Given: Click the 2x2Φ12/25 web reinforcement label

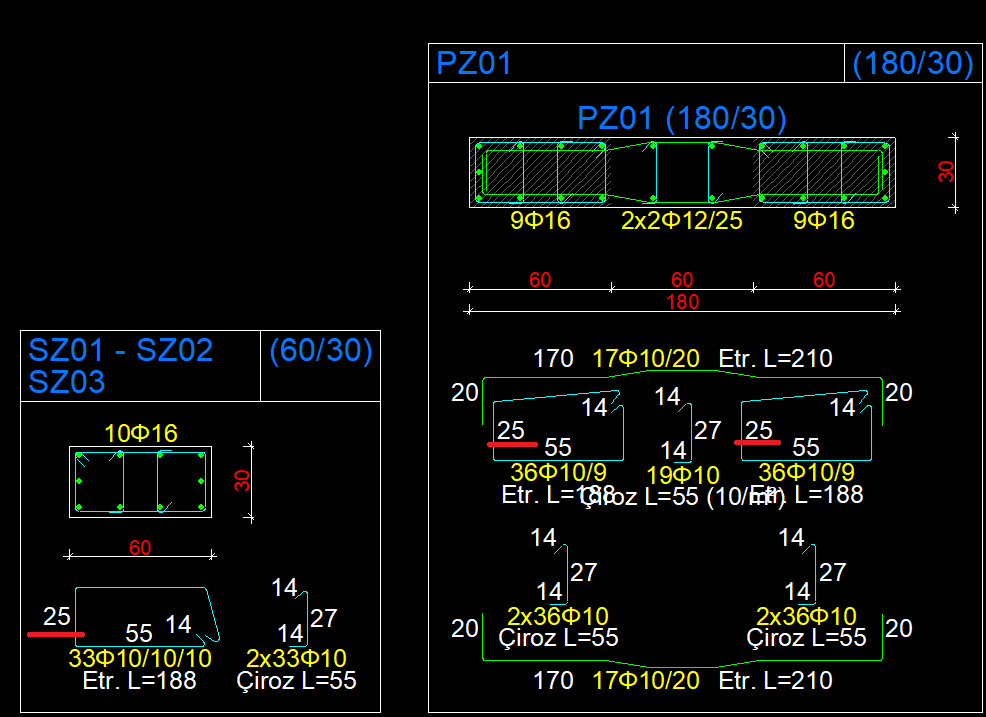Looking at the screenshot, I should click(x=682, y=221).
